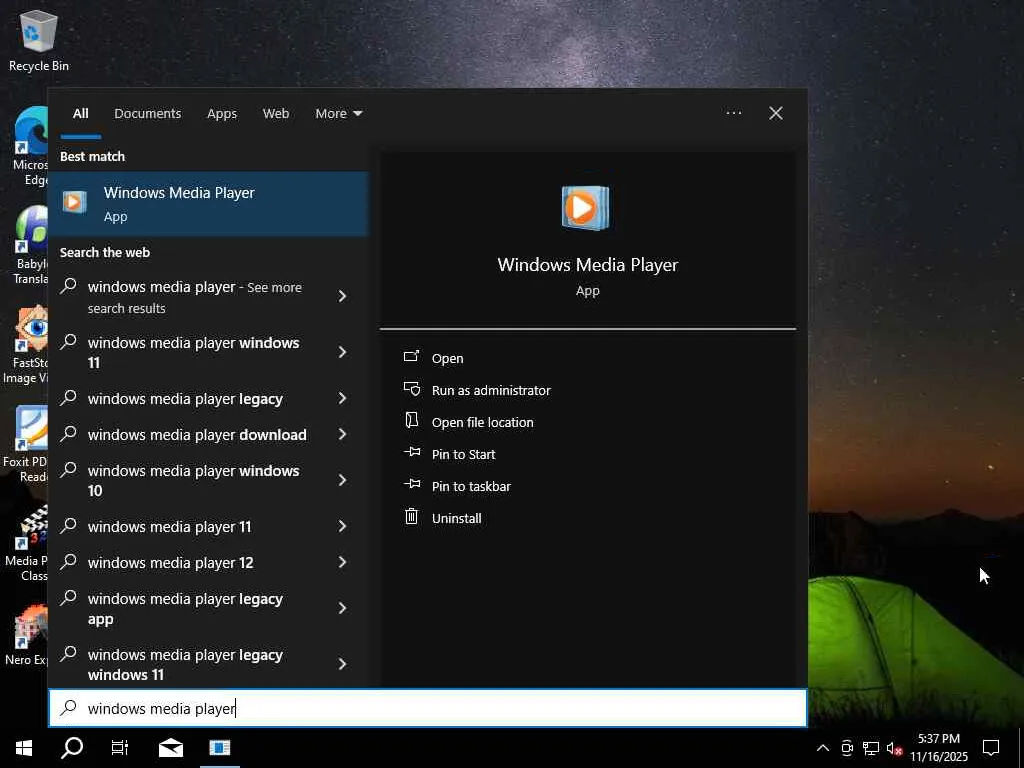Switch to the Web search tab
This screenshot has width=1024, height=768.
[276, 114]
